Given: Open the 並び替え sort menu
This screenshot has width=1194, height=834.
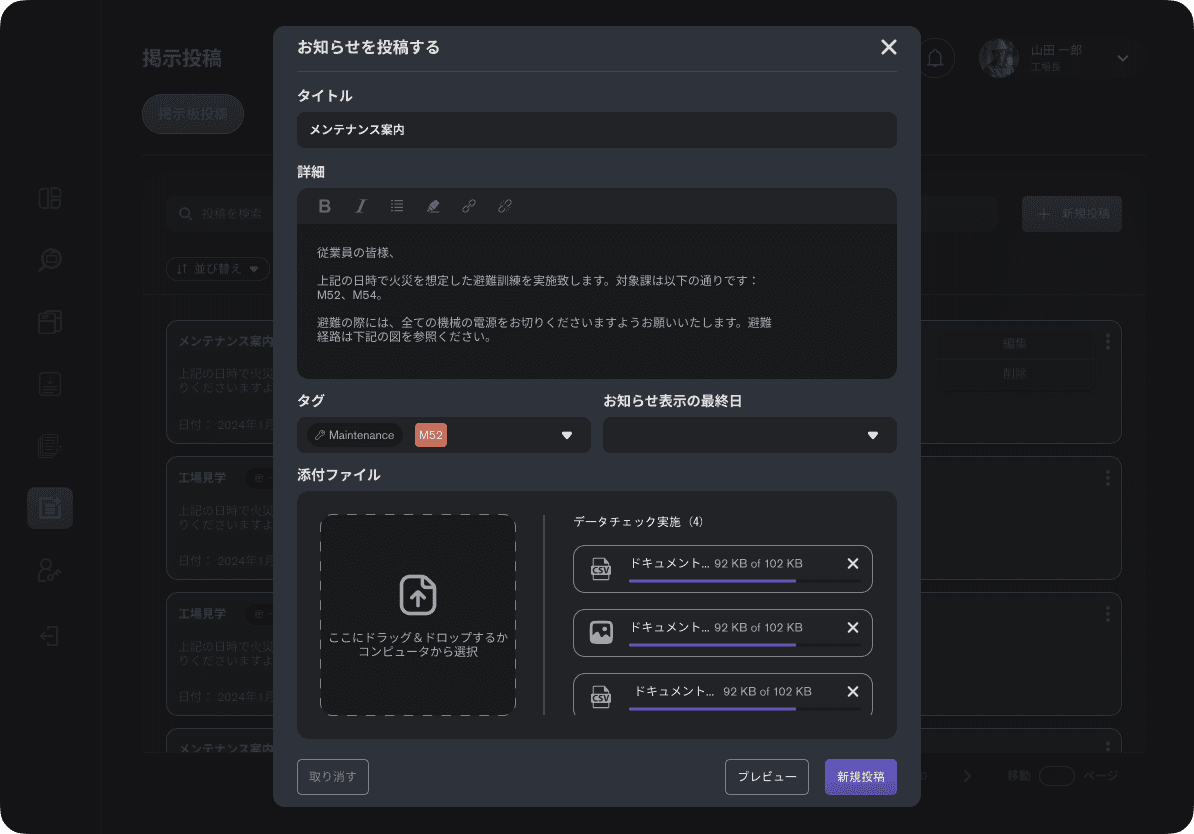Looking at the screenshot, I should 218,268.
